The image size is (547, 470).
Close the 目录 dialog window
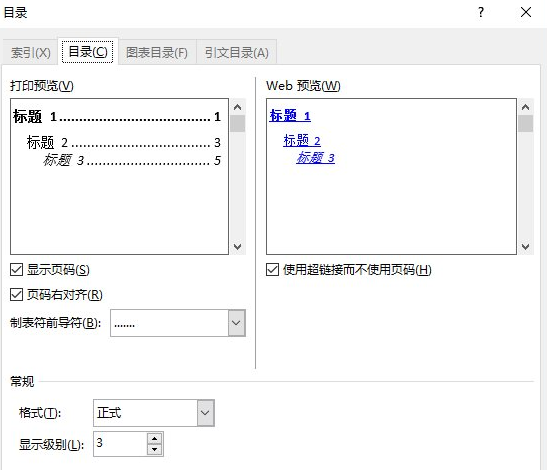point(526,13)
